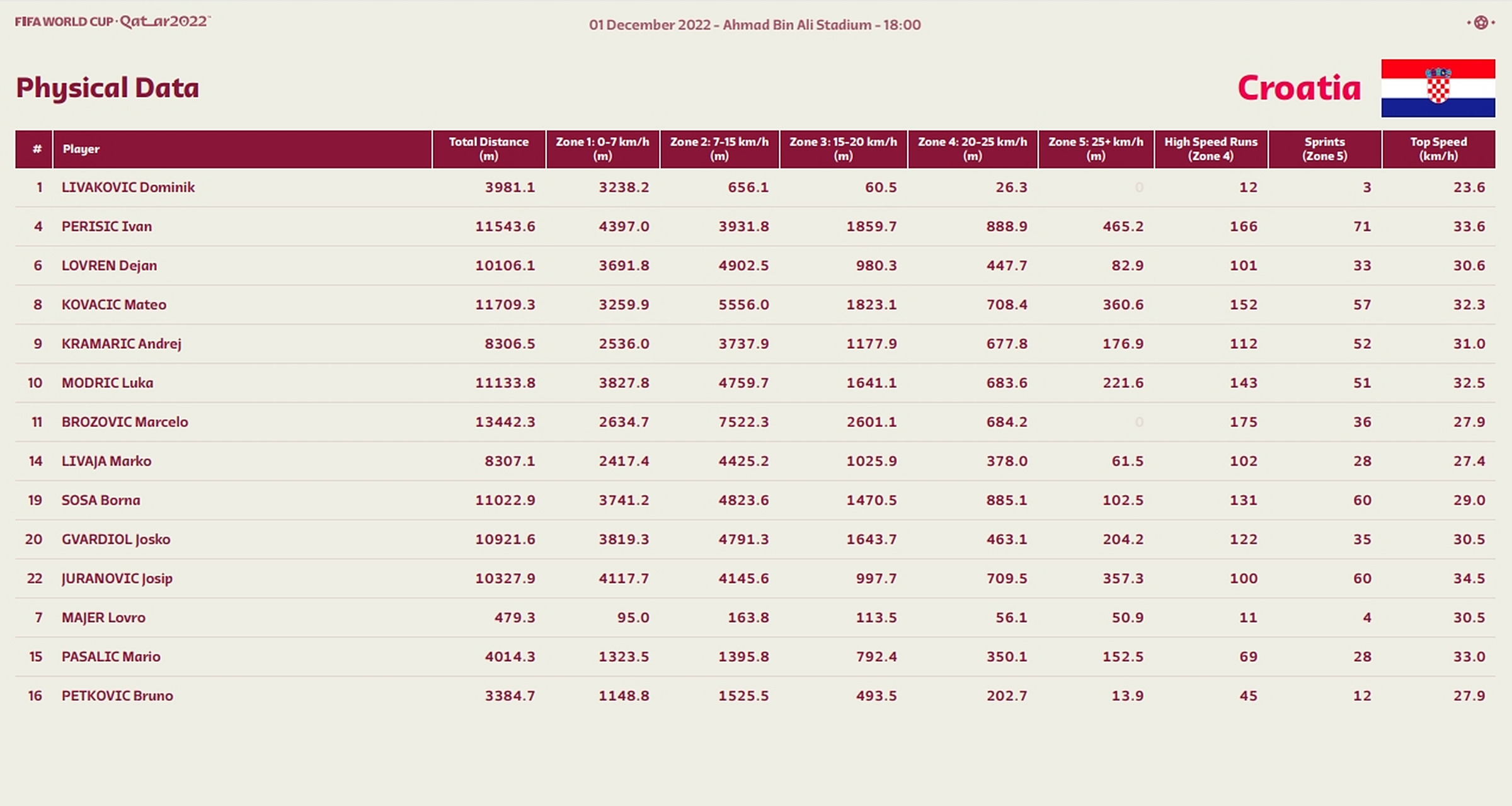Click the match date and stadium text
This screenshot has width=1512, height=806.
tap(755, 25)
